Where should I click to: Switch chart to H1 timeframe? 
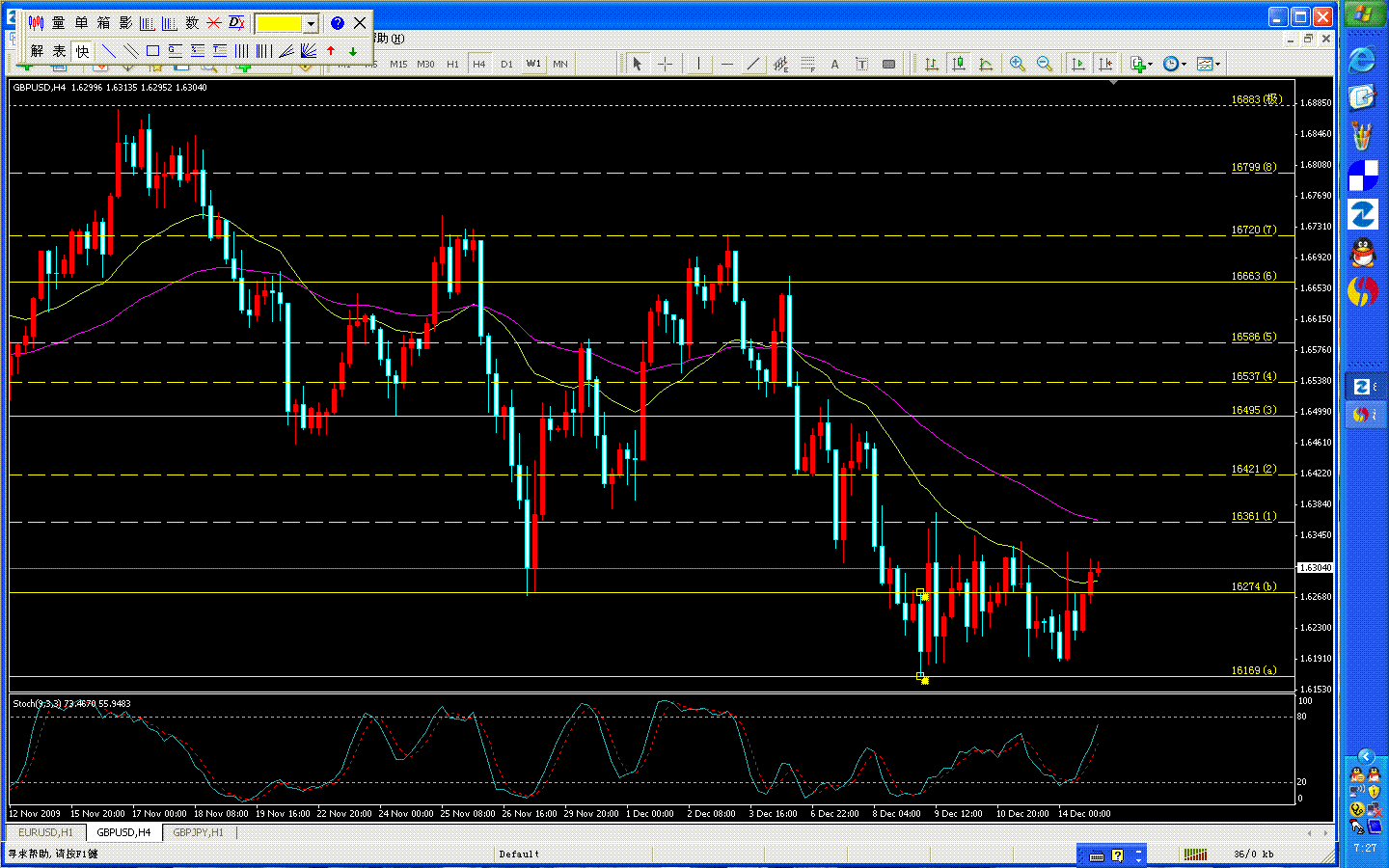tap(452, 65)
